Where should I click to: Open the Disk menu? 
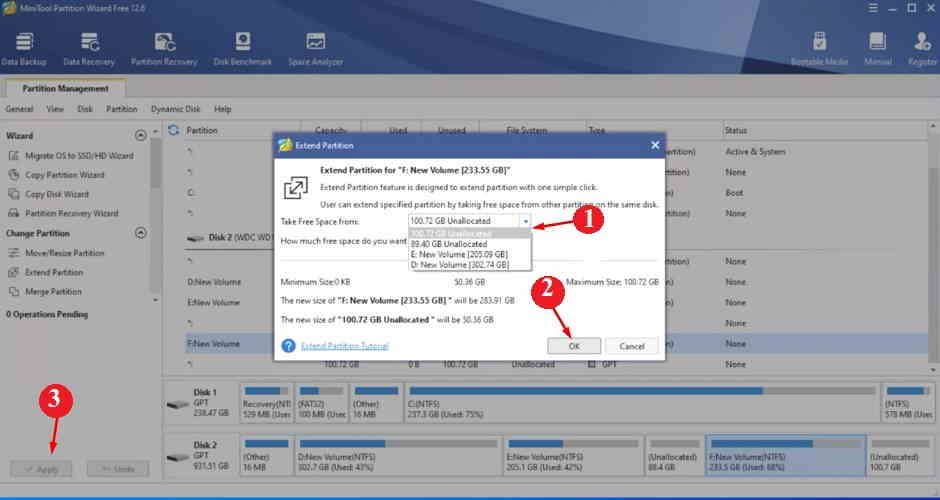[x=85, y=109]
